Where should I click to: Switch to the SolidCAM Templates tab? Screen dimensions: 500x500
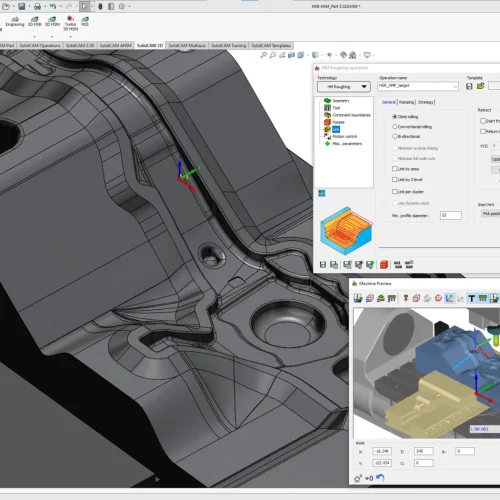point(271,45)
